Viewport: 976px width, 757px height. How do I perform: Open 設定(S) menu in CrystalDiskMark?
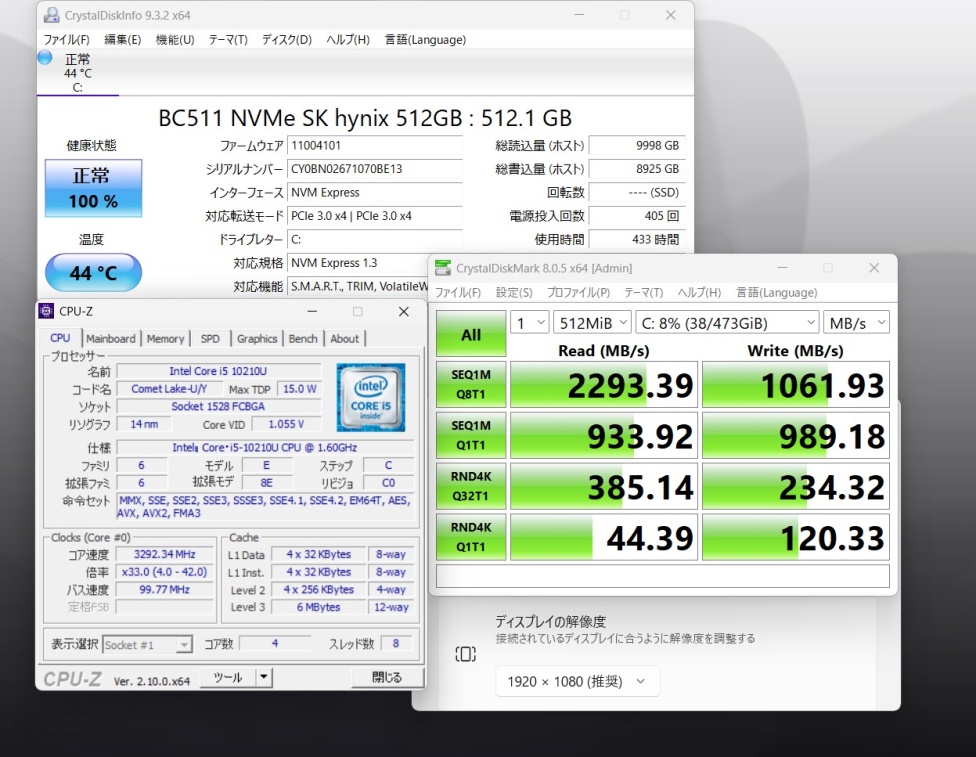[514, 293]
